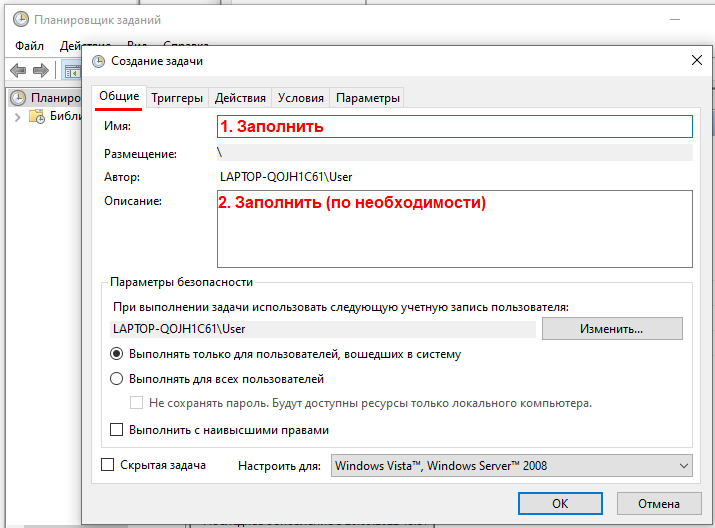This screenshot has width=715, height=528.
Task: Open the Действия tab
Action: (x=240, y=98)
